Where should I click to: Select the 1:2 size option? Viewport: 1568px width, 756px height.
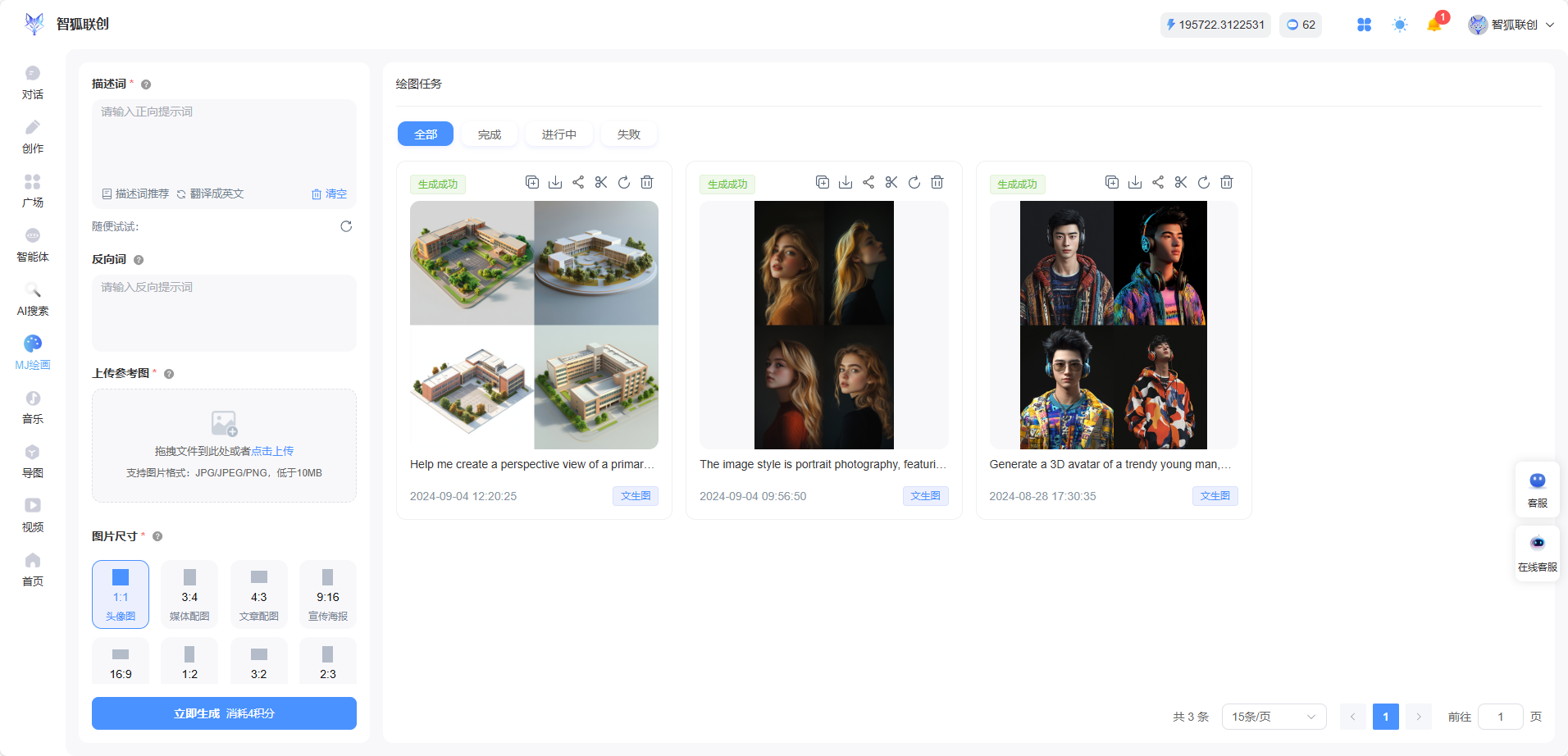click(x=189, y=661)
